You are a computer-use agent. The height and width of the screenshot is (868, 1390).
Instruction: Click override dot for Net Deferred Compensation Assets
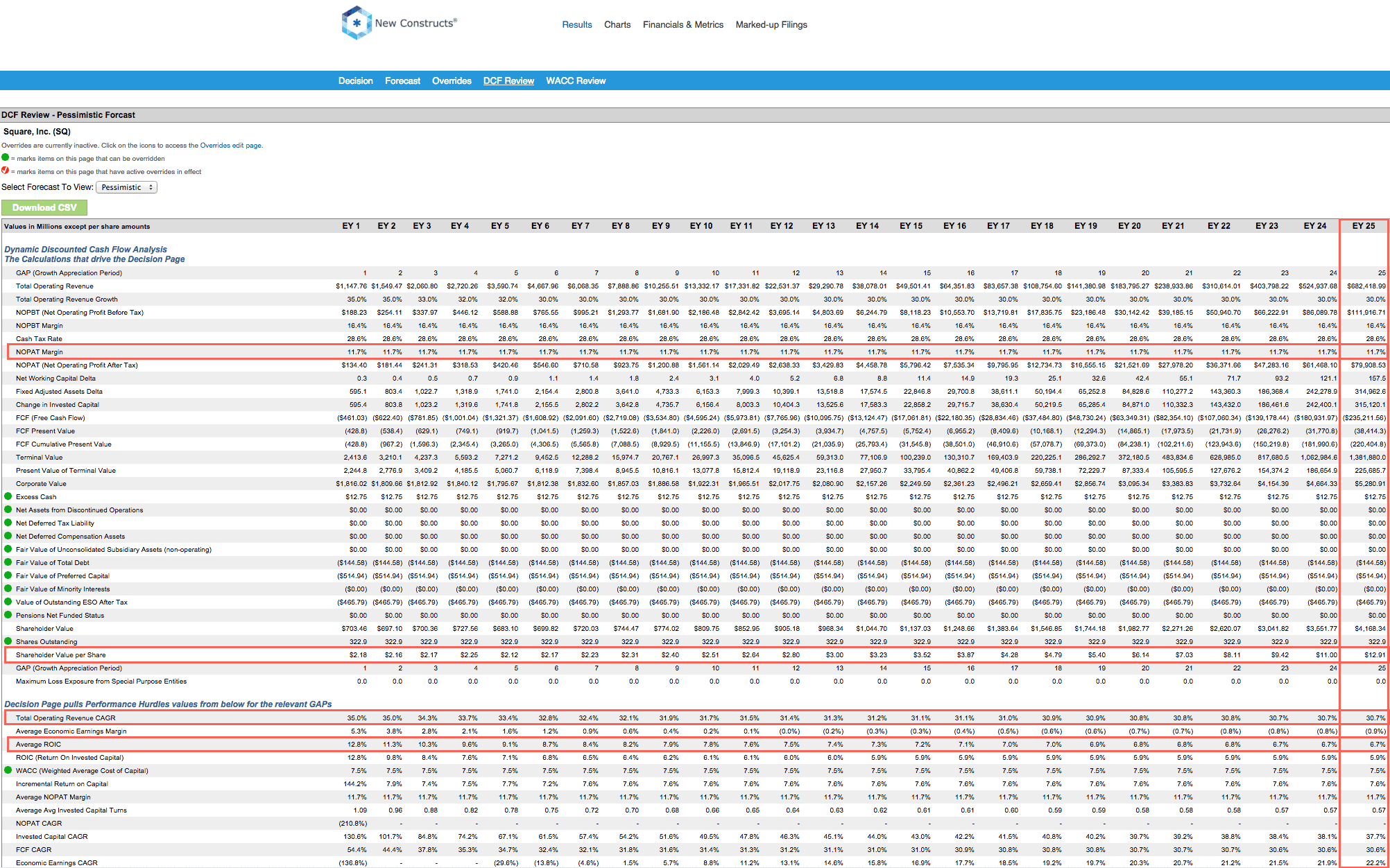tap(8, 536)
